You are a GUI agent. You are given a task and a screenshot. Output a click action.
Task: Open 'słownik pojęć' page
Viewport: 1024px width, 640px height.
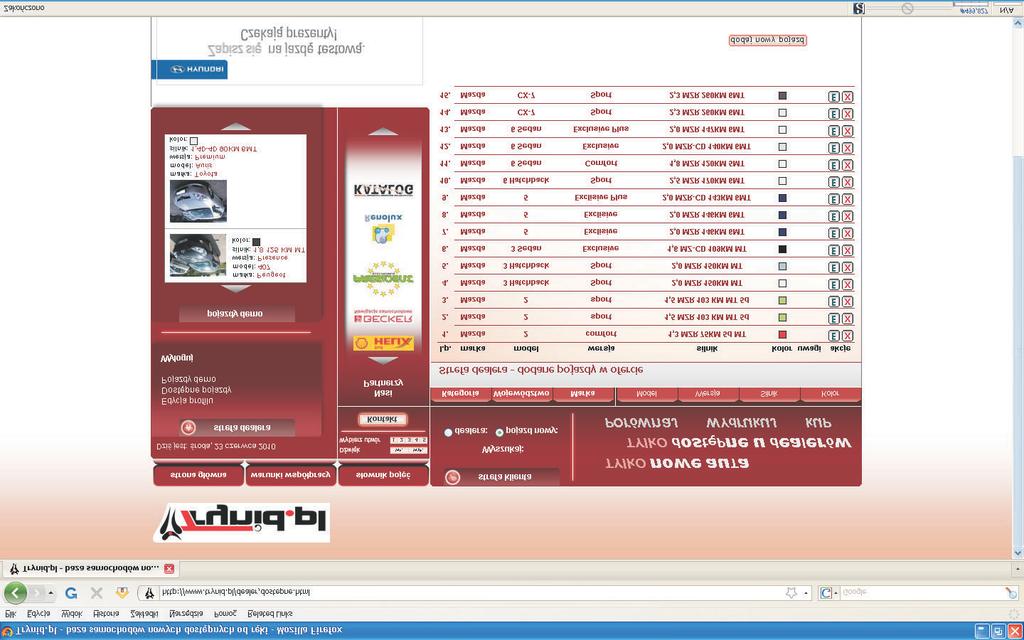pos(383,475)
